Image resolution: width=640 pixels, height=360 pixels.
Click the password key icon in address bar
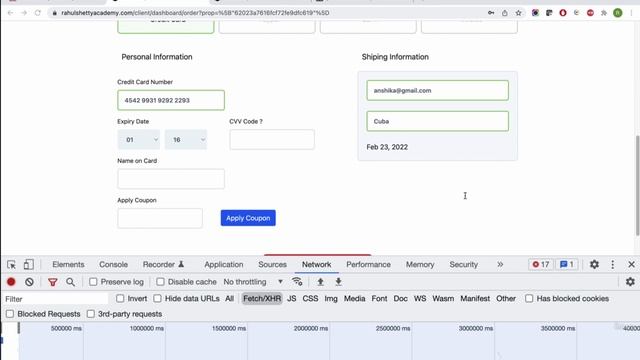tap(491, 13)
